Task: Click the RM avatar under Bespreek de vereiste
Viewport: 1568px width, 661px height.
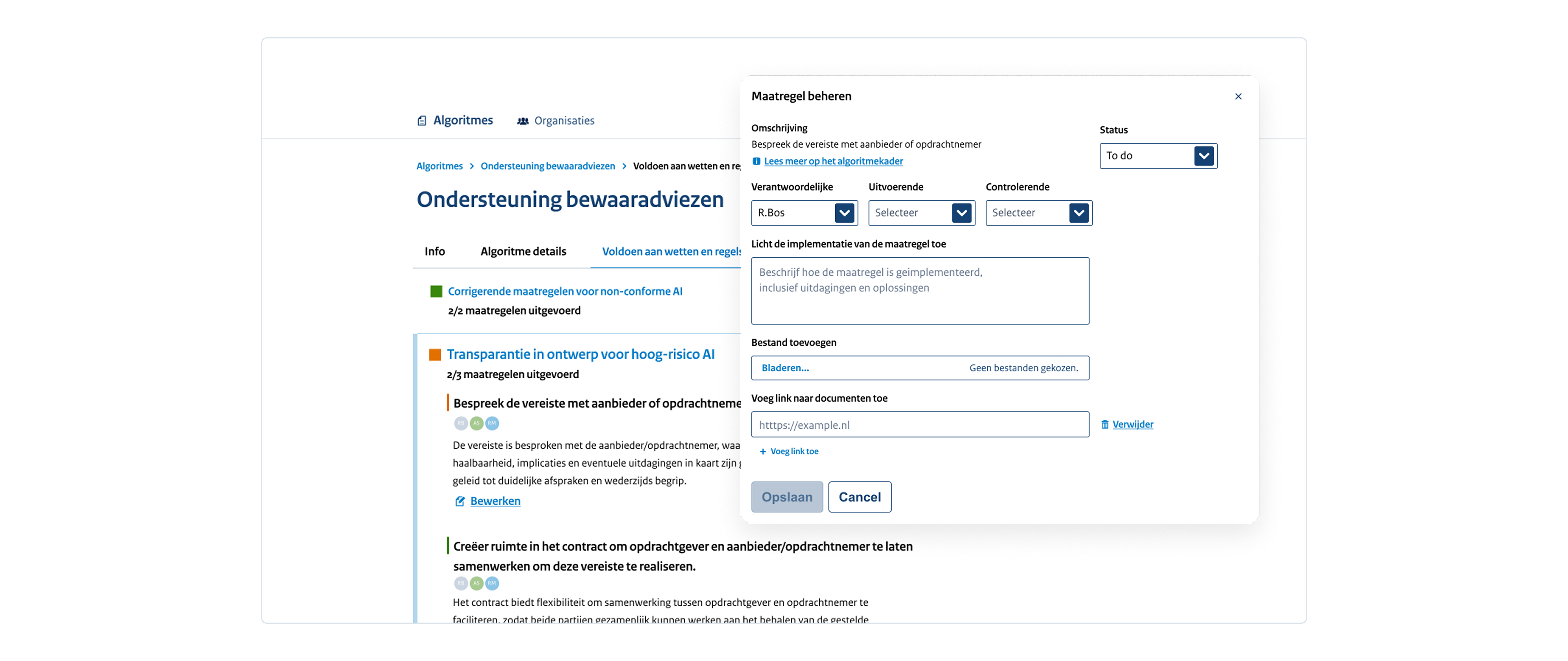Action: click(492, 423)
